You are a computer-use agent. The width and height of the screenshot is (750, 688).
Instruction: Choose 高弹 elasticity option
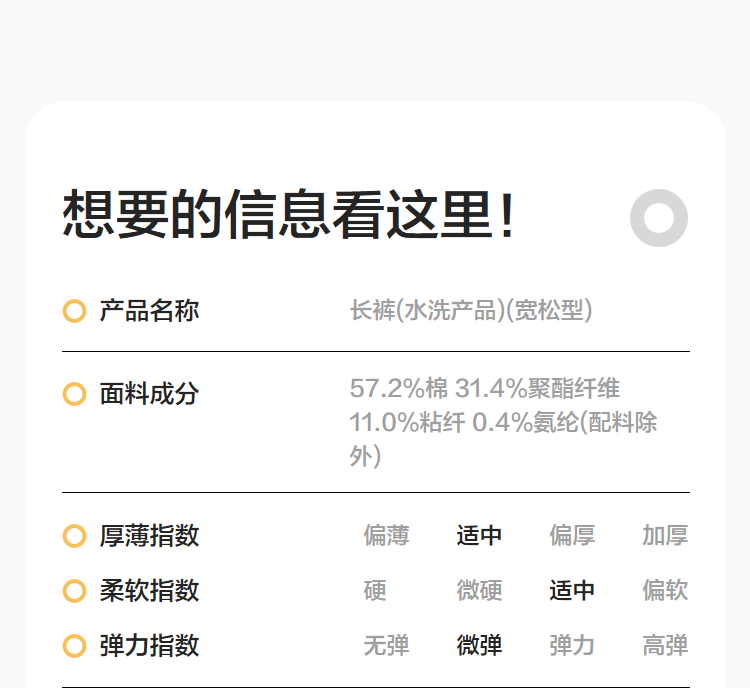point(665,646)
